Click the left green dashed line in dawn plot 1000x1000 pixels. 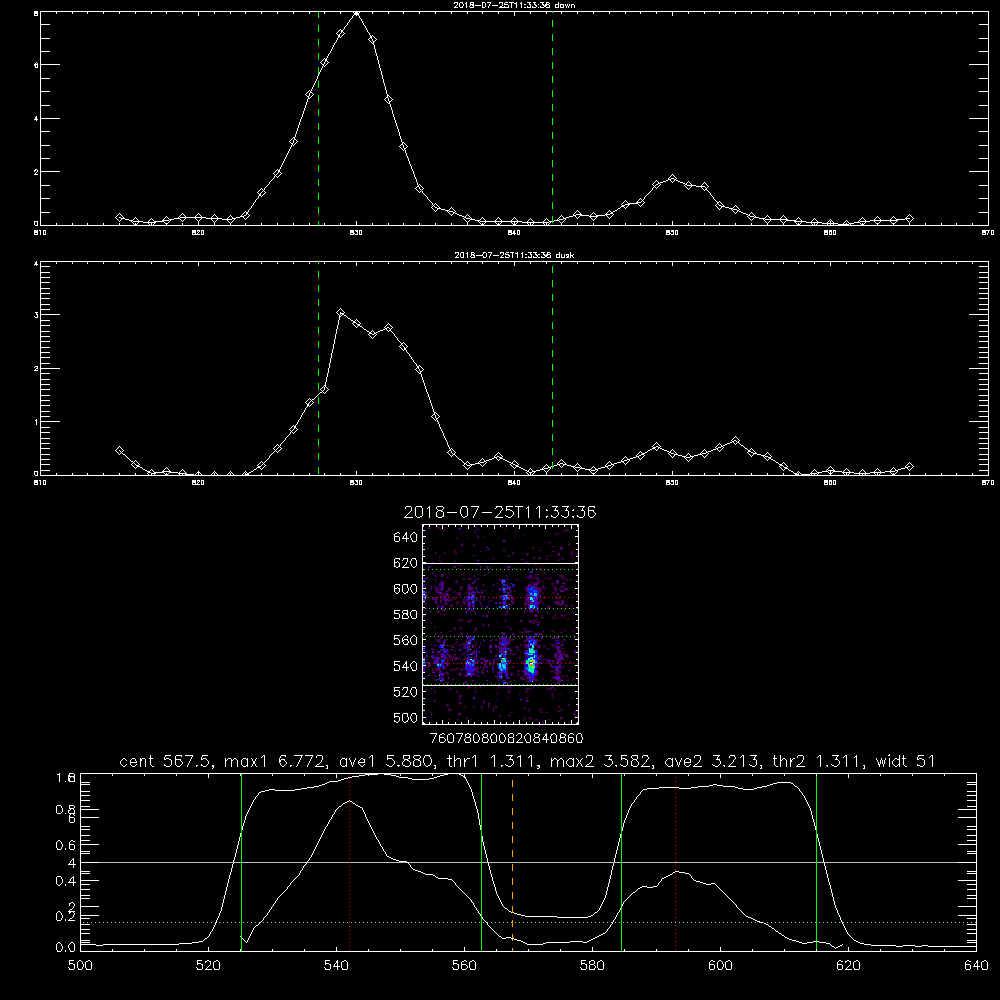pos(318,118)
